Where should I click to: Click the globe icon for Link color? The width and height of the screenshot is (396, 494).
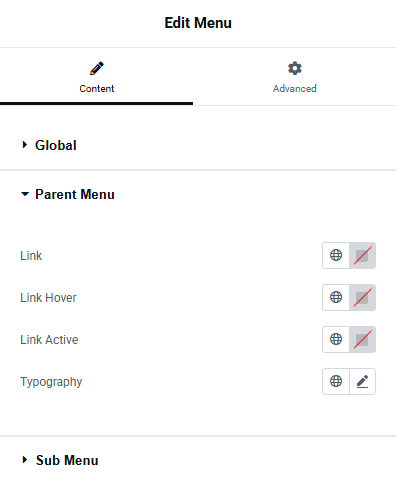coord(336,255)
